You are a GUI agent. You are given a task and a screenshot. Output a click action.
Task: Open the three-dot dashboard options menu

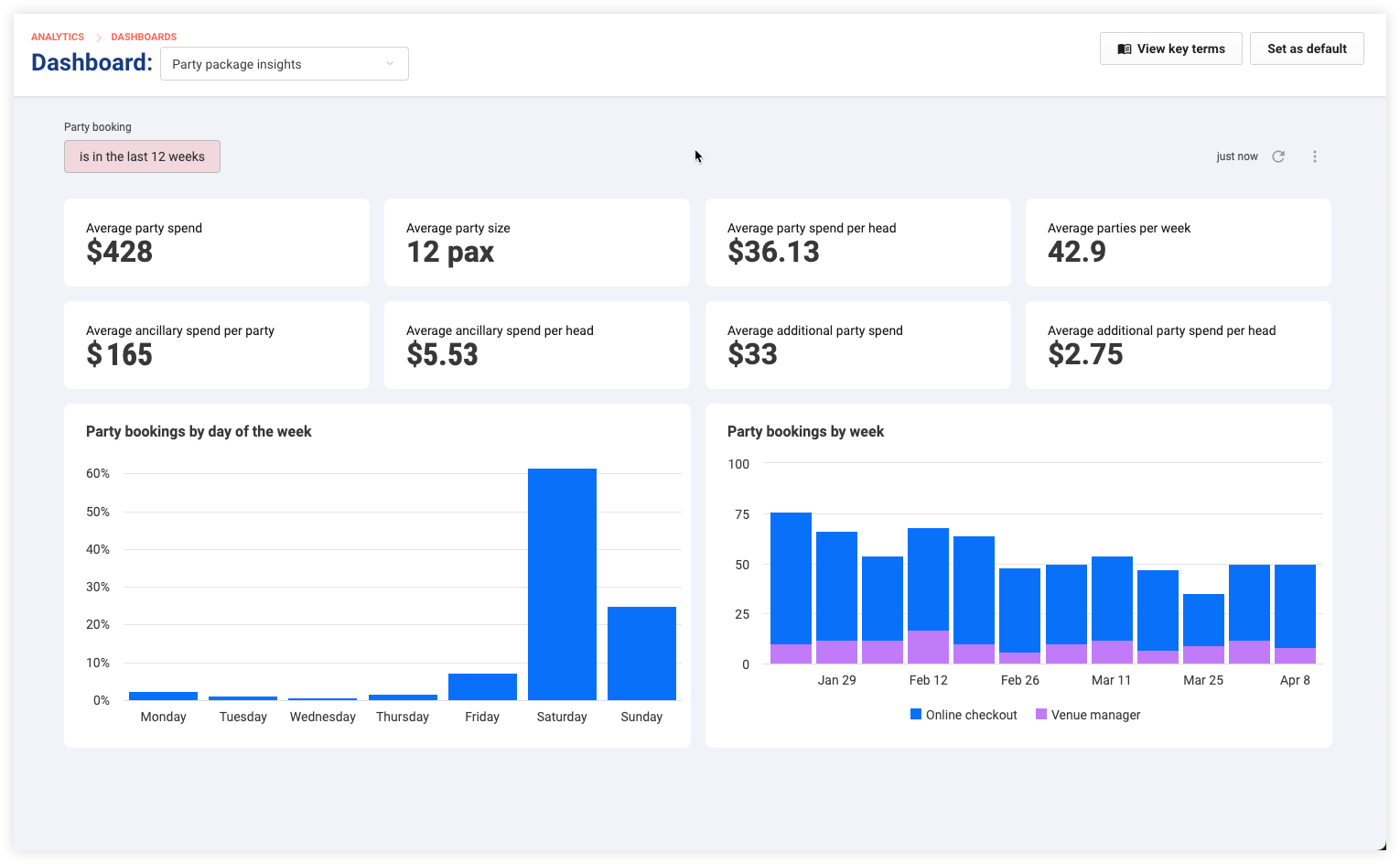[x=1315, y=157]
